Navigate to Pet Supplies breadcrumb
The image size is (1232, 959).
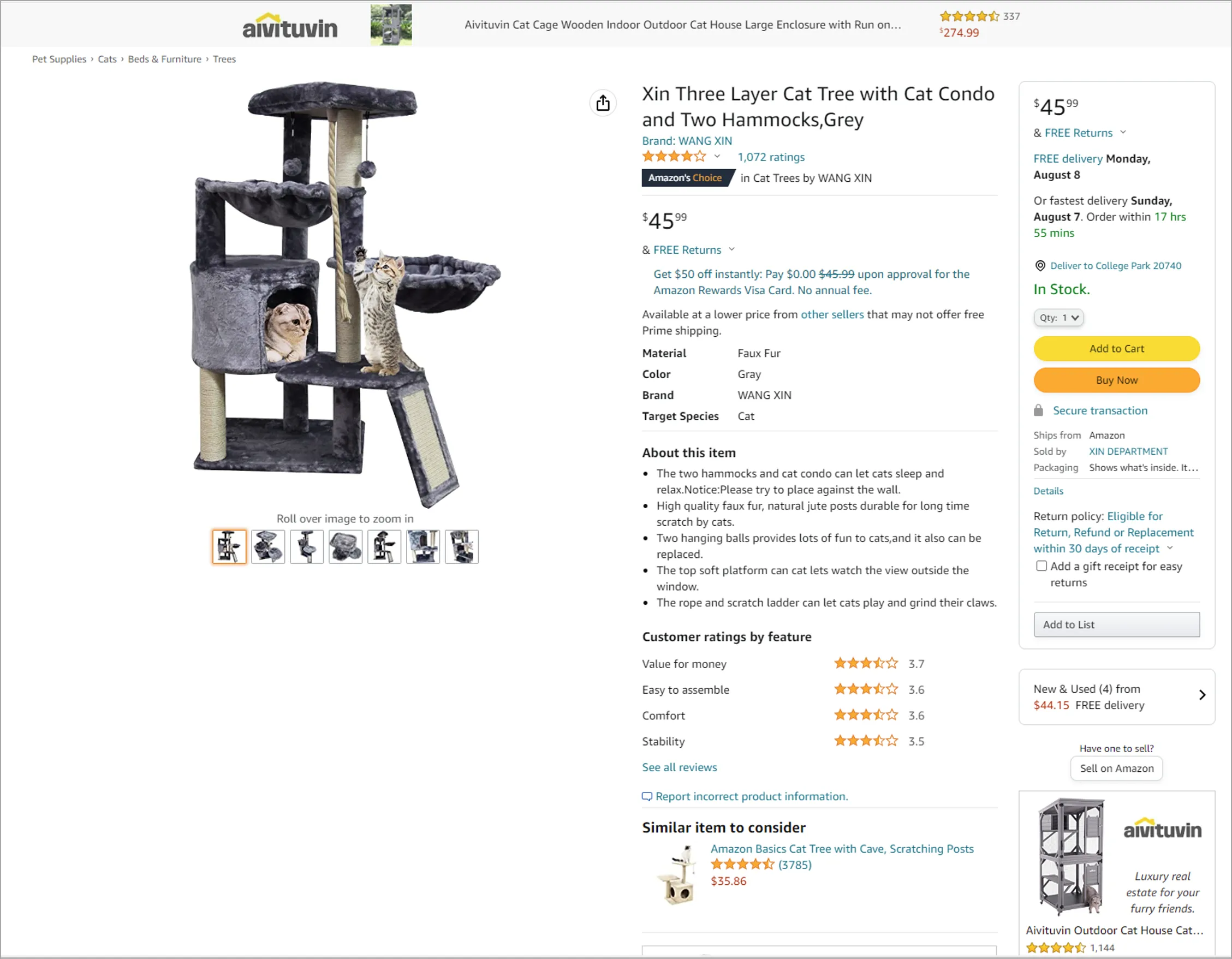click(x=59, y=59)
